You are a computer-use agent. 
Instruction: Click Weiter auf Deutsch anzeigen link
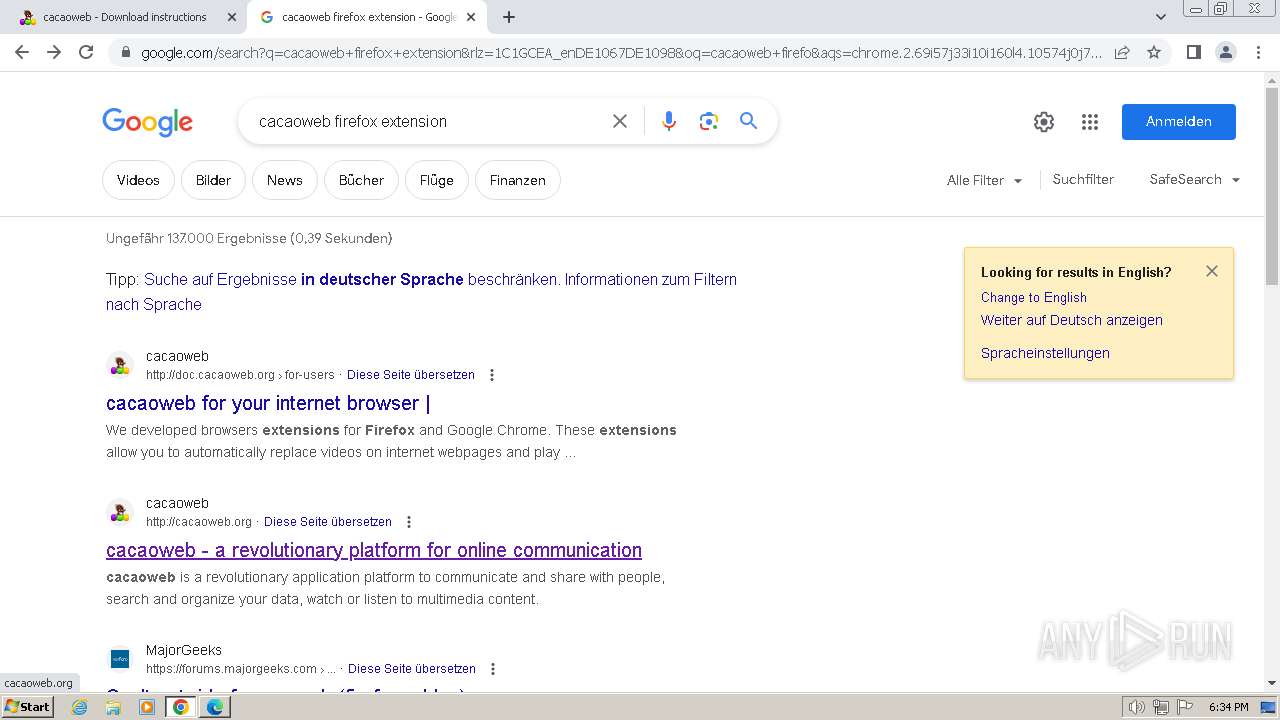click(x=1071, y=320)
